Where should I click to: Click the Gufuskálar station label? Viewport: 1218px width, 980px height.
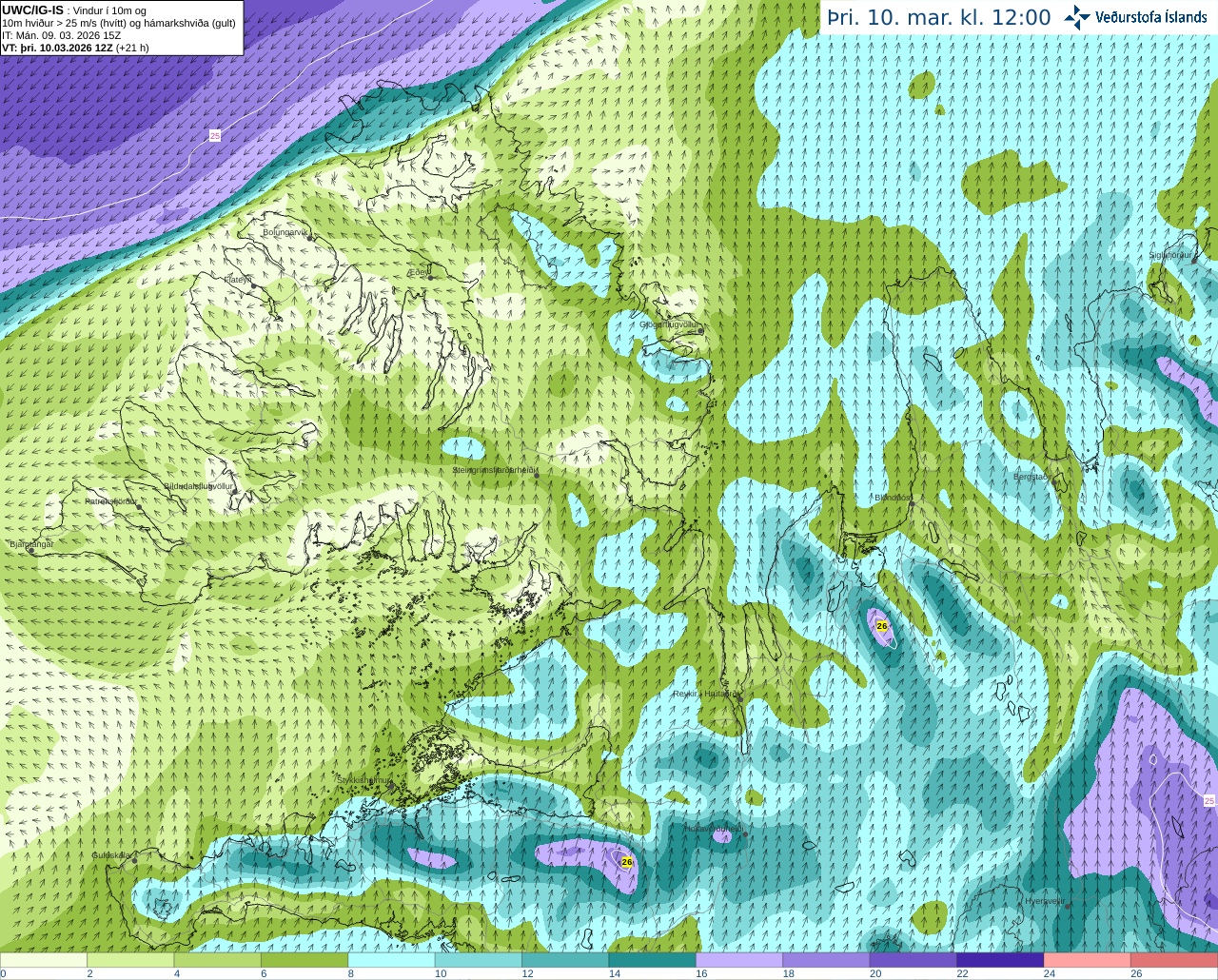click(x=111, y=855)
